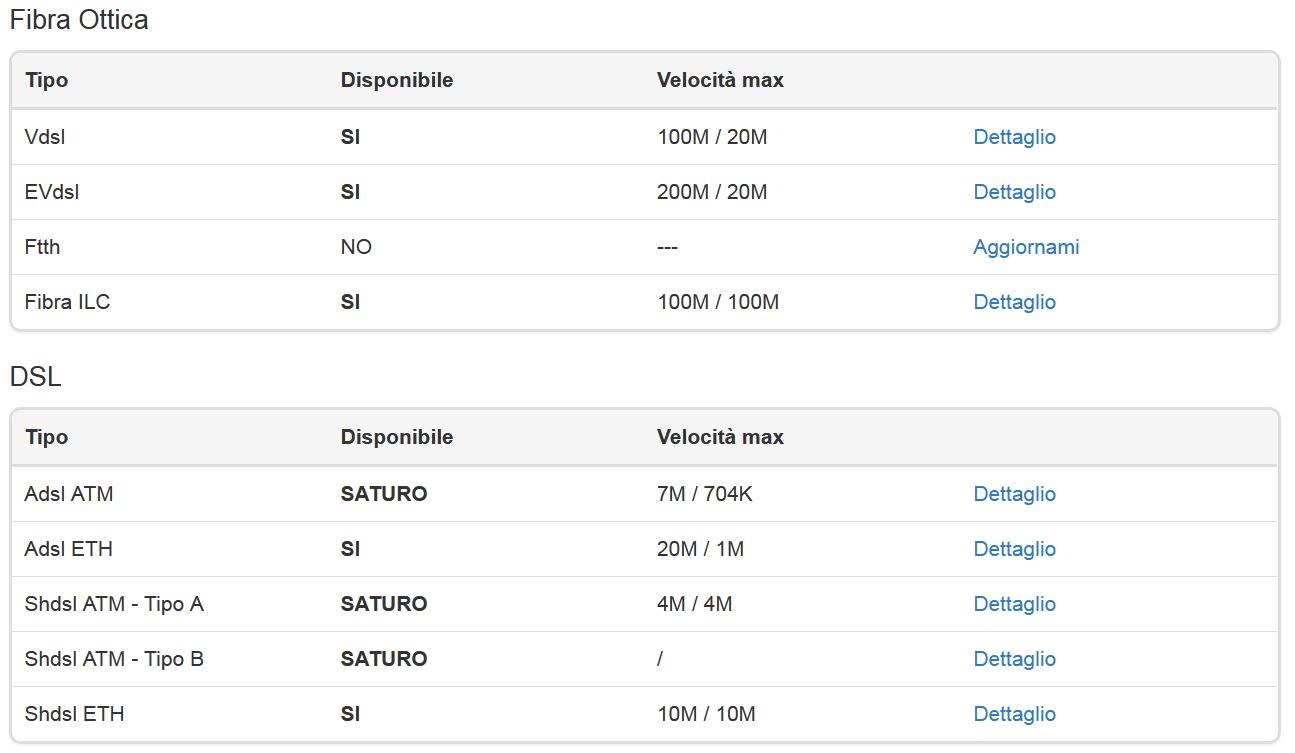Open Dettaglio link for EVdsl row
Screen dimensions: 1295x753
click(1014, 192)
